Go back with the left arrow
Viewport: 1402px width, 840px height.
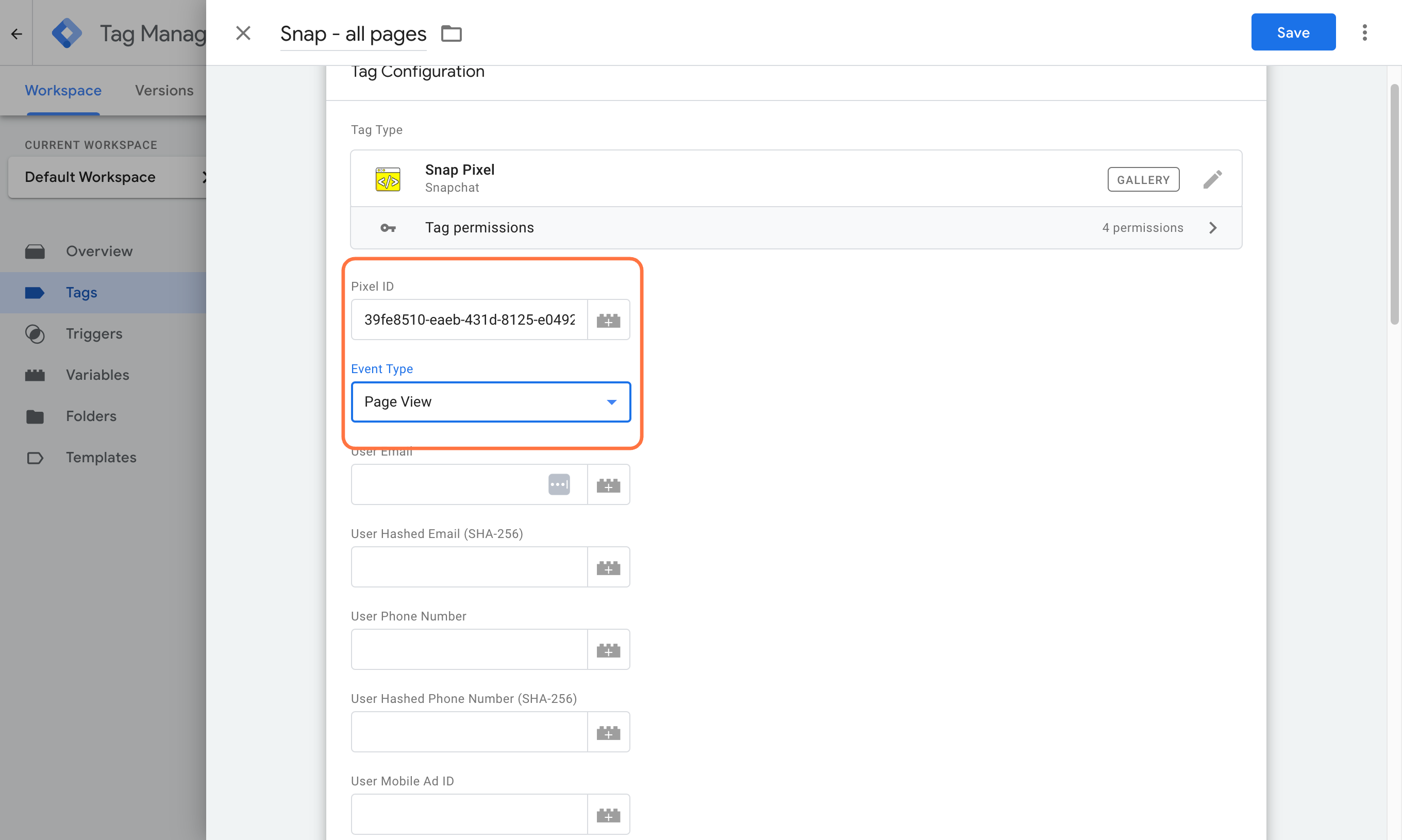[x=16, y=34]
